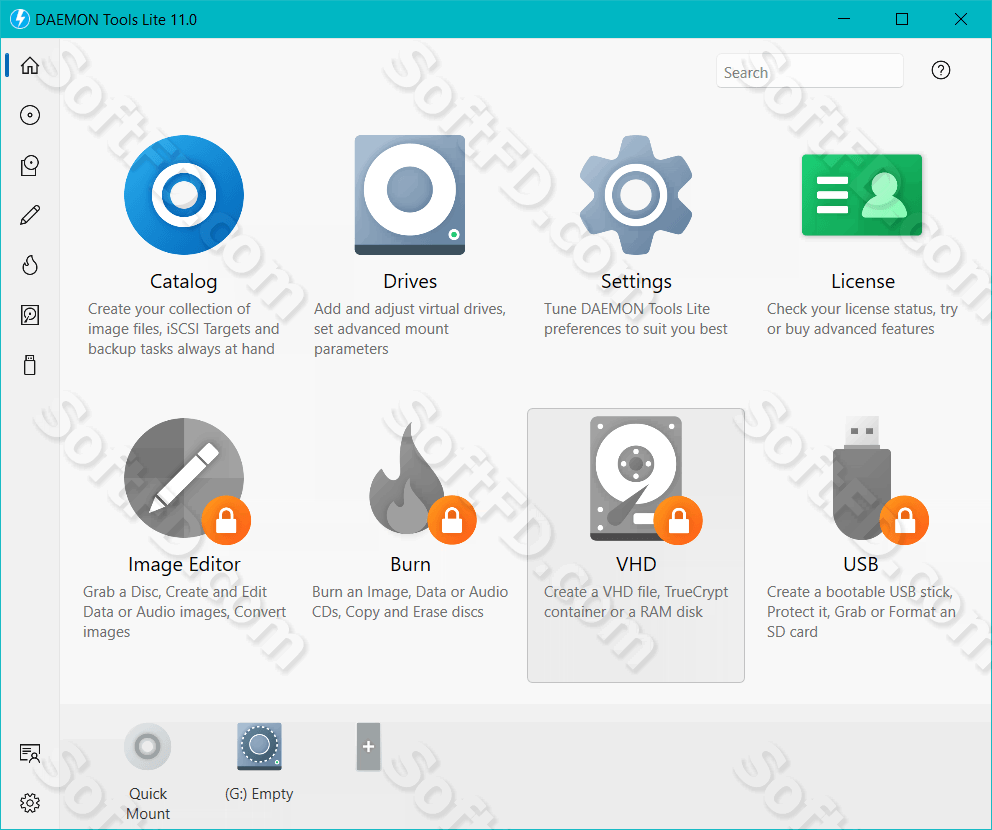Click 'Check your license status' description
992x830 pixels.
click(862, 319)
